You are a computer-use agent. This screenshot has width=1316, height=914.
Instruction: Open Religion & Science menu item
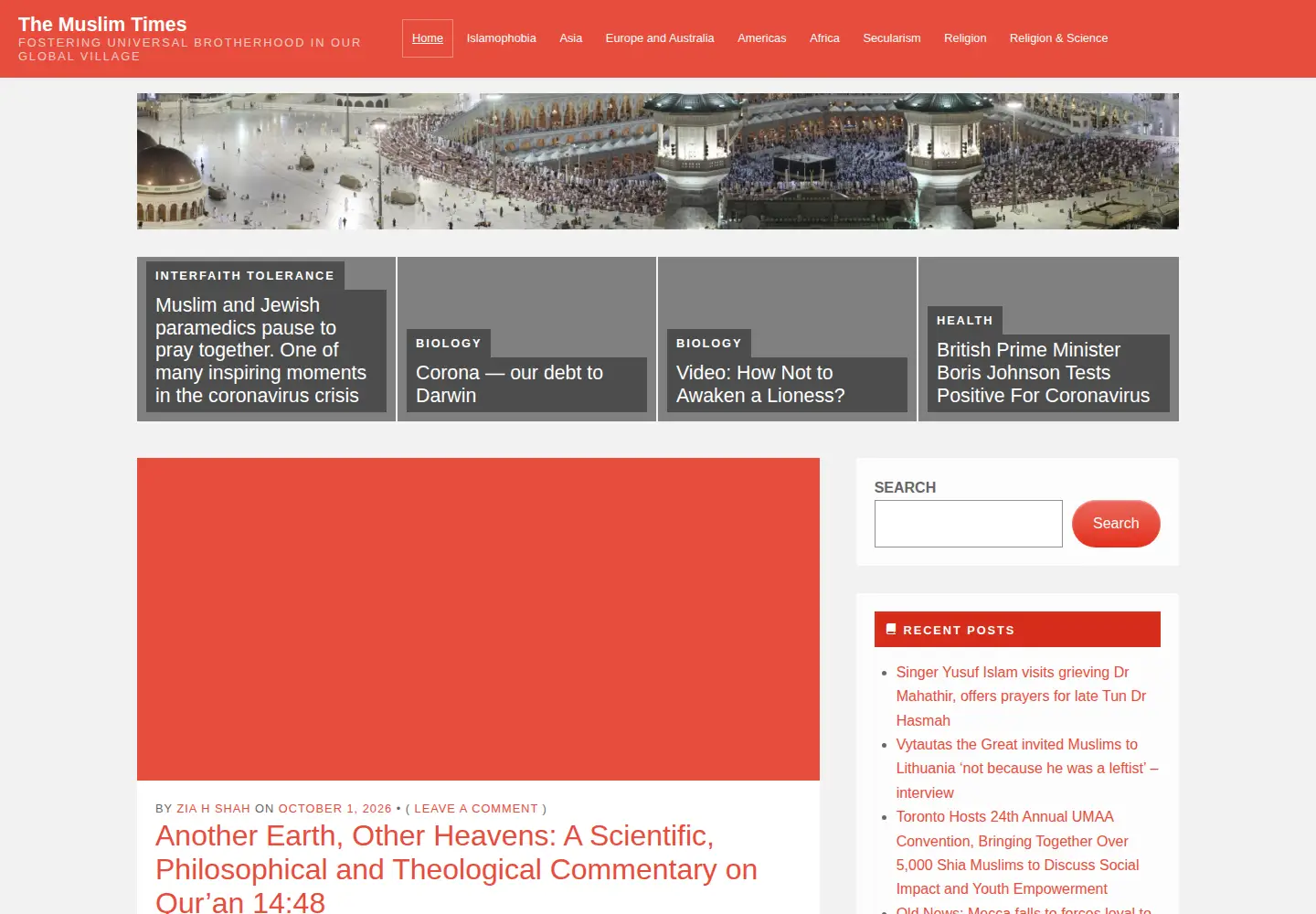1058,38
